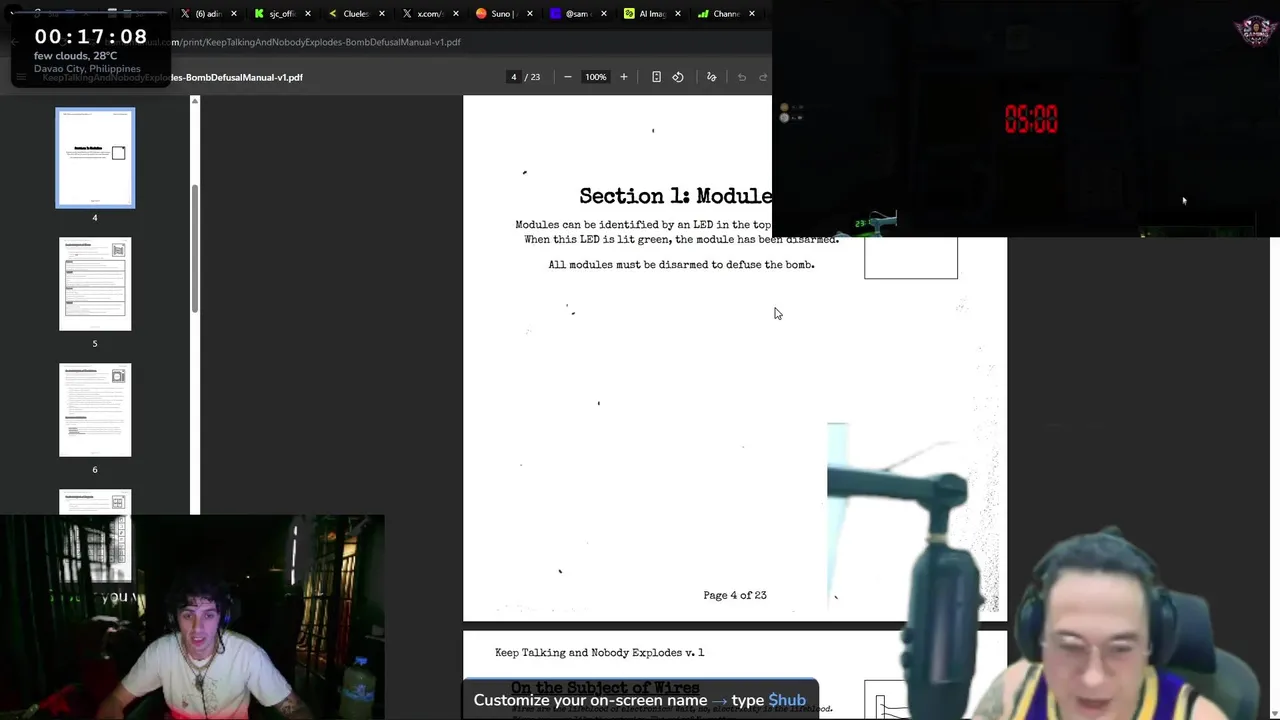This screenshot has width=1280, height=720.
Task: Click the 'Page 4 of 23' footer
Action: click(735, 595)
